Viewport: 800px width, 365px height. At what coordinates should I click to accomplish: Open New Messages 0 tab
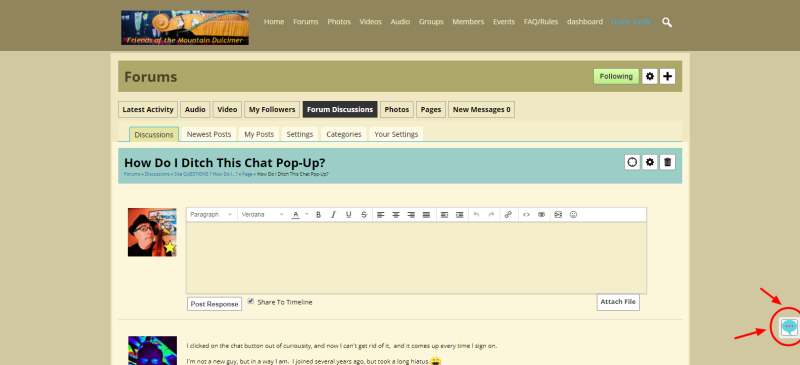(482, 109)
